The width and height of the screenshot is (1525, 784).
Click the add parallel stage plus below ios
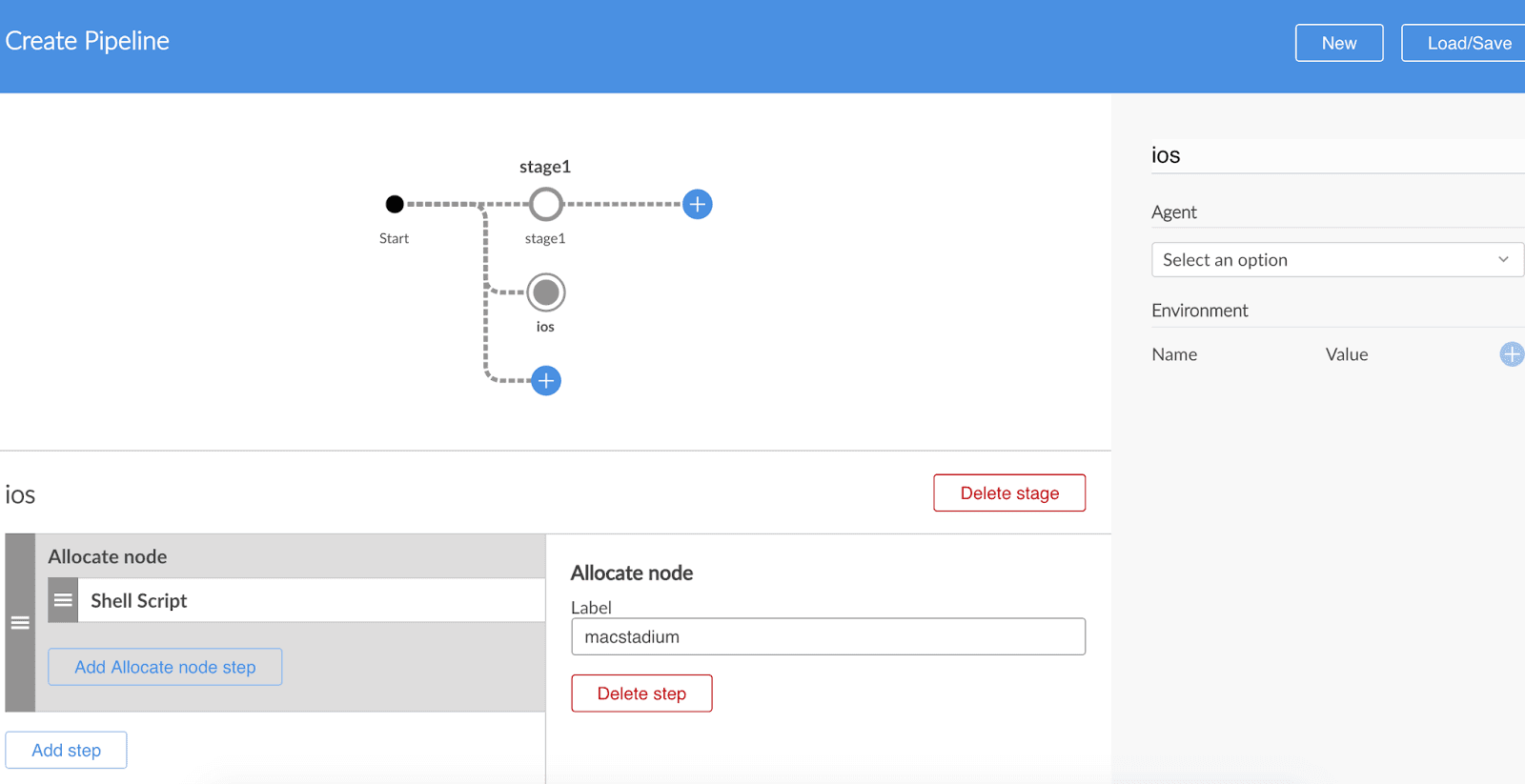pos(545,381)
